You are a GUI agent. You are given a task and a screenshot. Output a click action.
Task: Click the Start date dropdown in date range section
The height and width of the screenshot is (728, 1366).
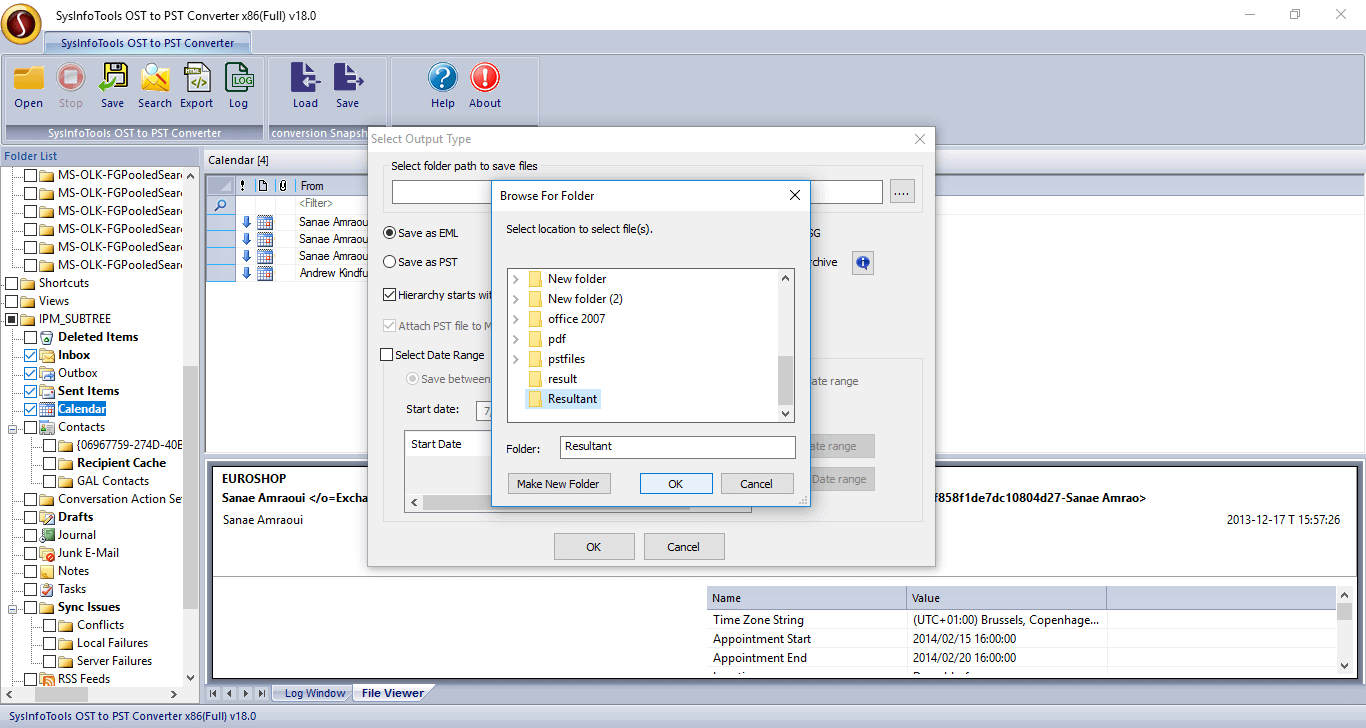point(483,410)
